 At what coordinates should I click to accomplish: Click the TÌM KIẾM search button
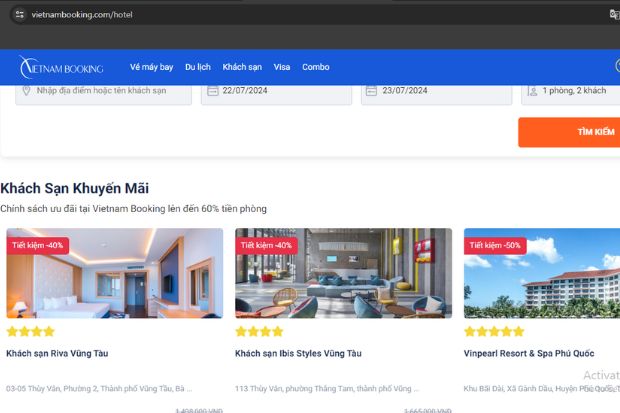[569, 132]
